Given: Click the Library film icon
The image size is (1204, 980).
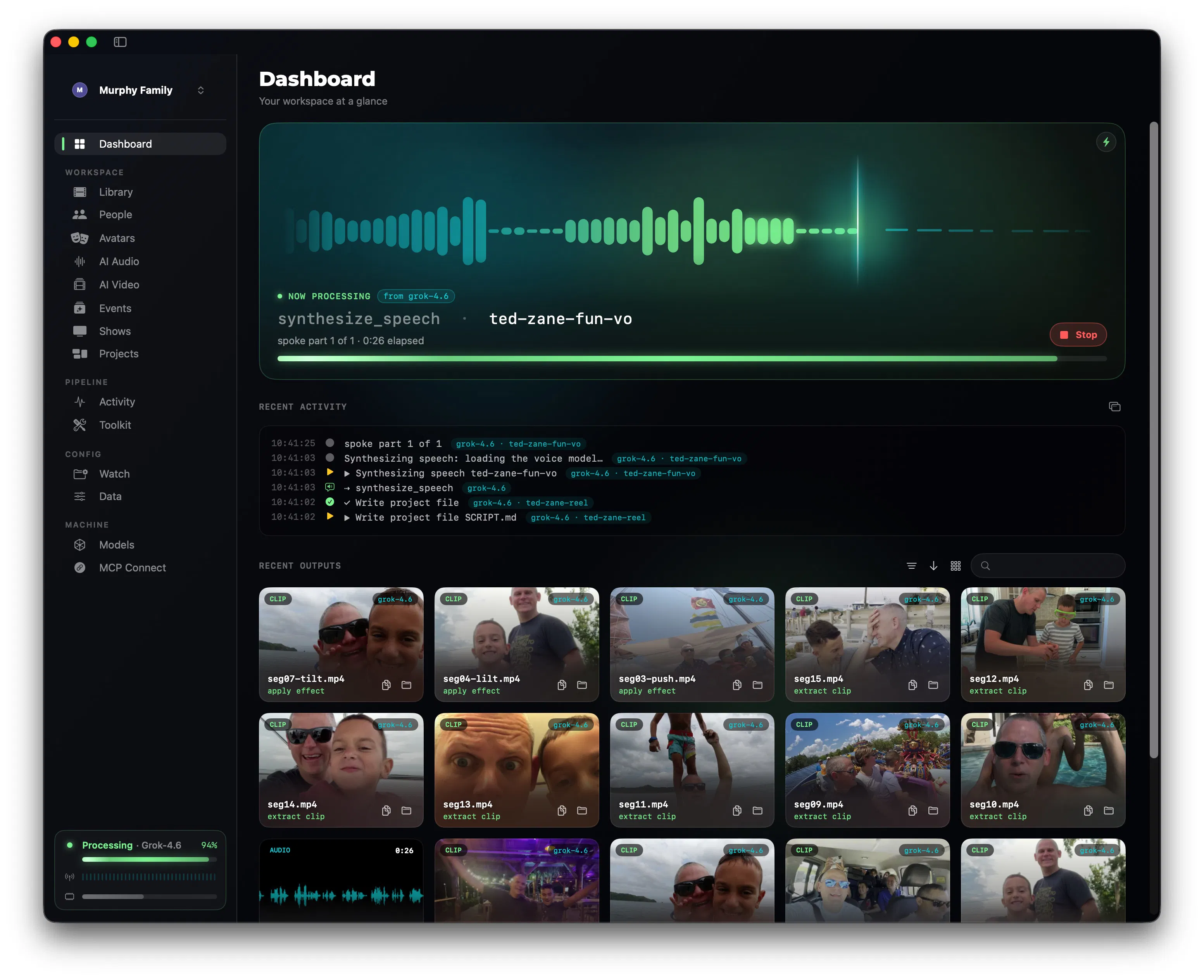Looking at the screenshot, I should 79,192.
